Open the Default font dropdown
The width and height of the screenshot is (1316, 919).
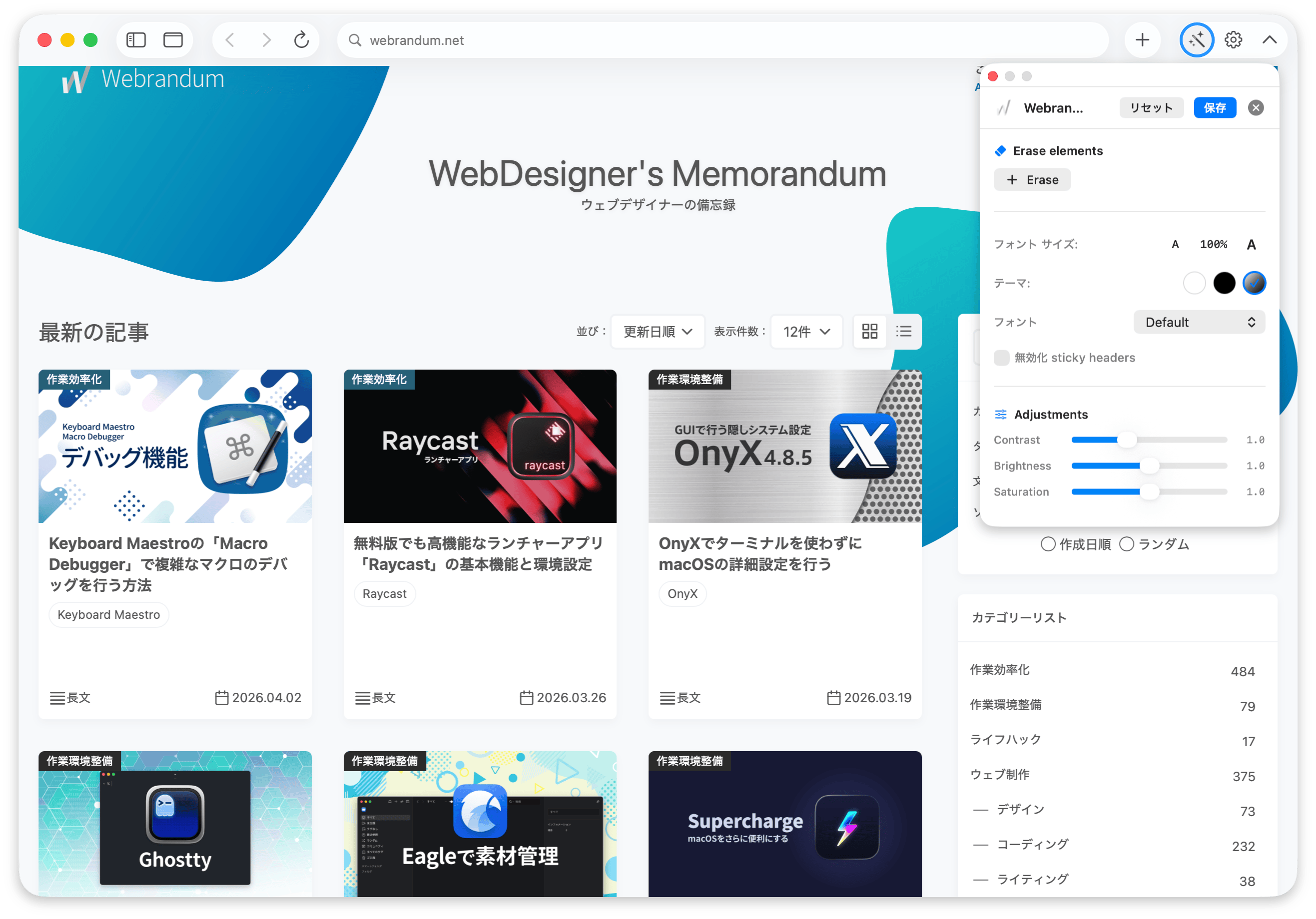click(1199, 322)
